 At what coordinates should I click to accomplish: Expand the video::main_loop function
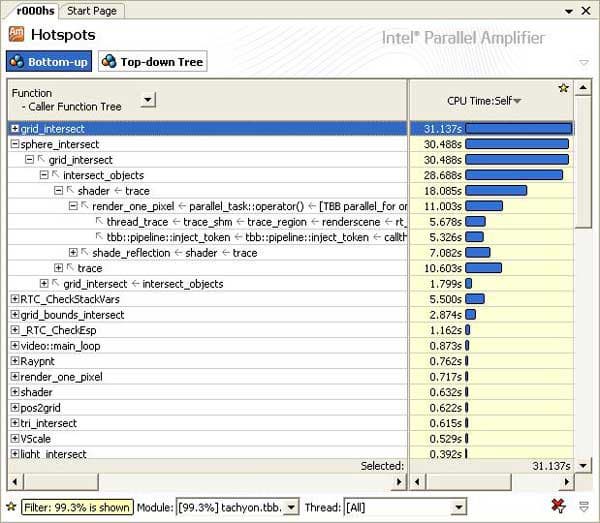point(15,345)
